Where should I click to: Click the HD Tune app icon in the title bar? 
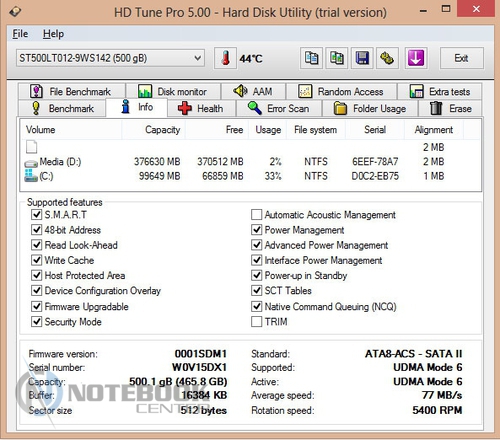[15, 12]
